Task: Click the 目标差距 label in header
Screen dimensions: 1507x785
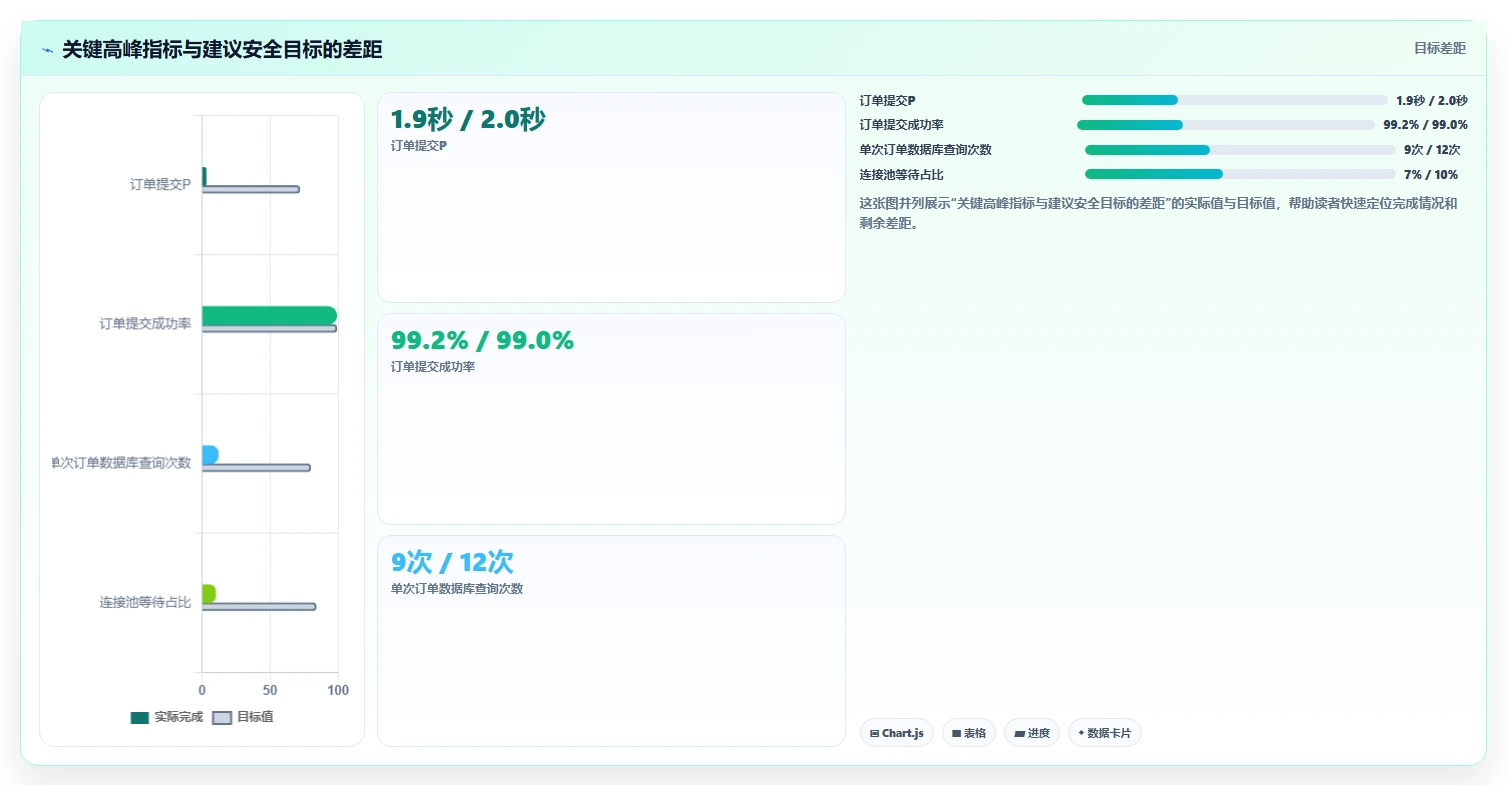Action: [x=1439, y=48]
